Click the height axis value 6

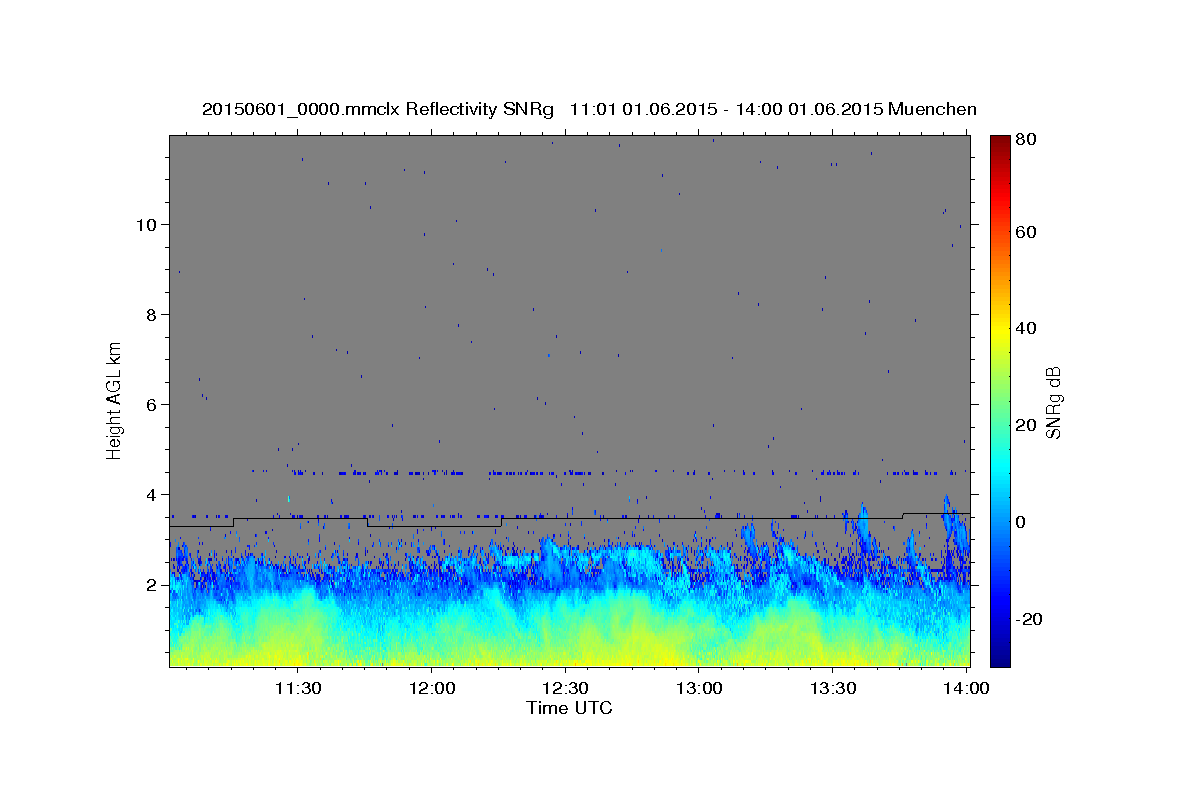click(152, 404)
